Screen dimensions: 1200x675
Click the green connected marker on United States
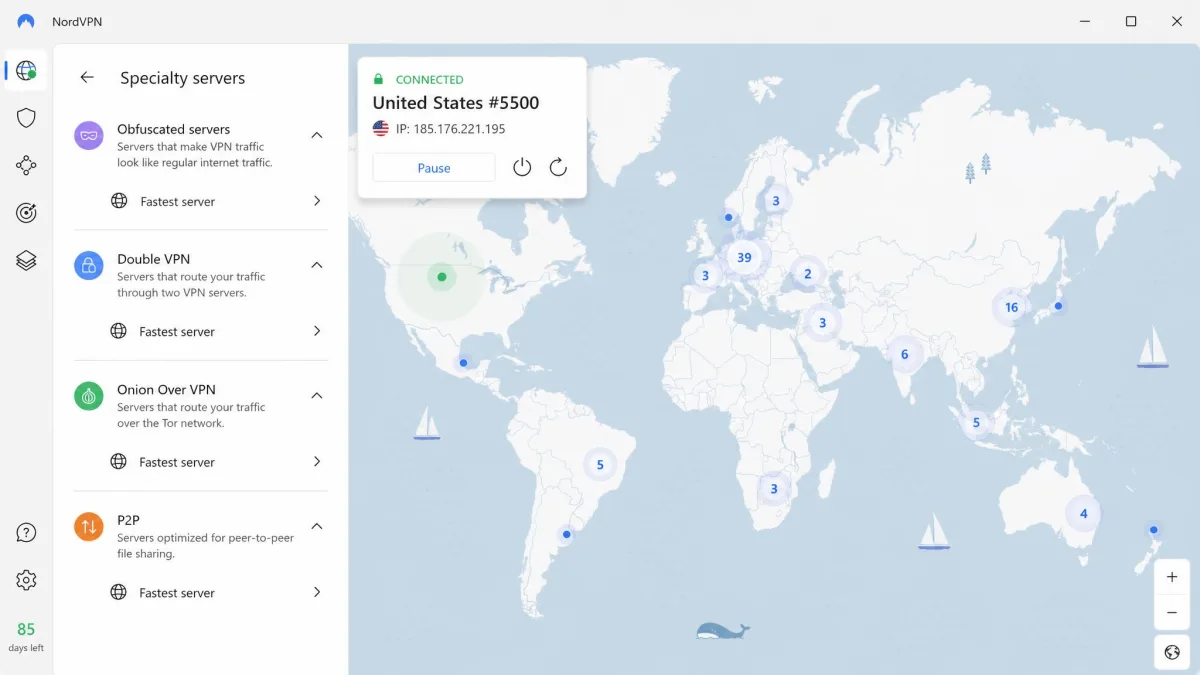pos(442,277)
